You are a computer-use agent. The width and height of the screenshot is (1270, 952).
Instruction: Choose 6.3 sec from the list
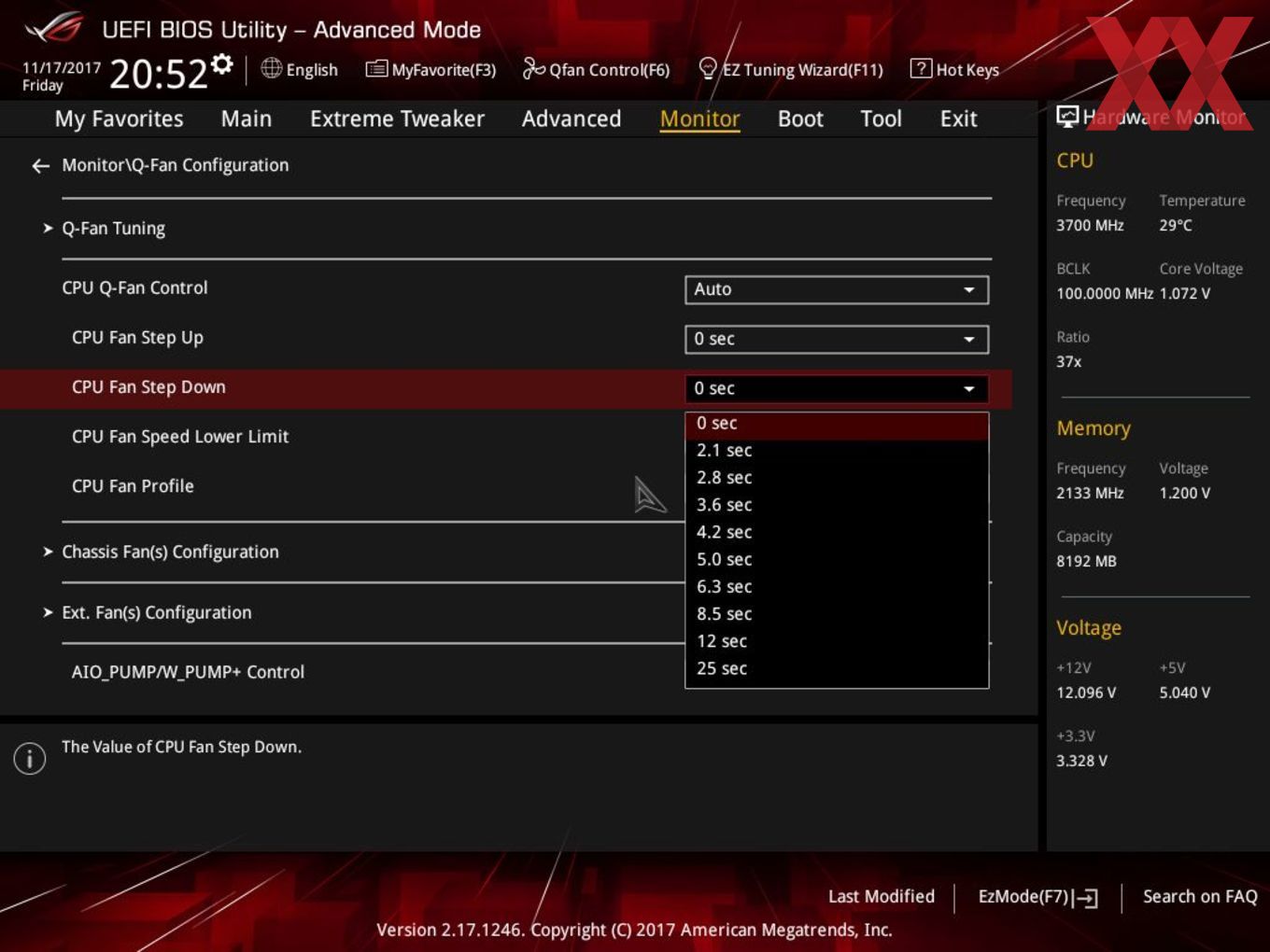pyautogui.click(x=837, y=587)
